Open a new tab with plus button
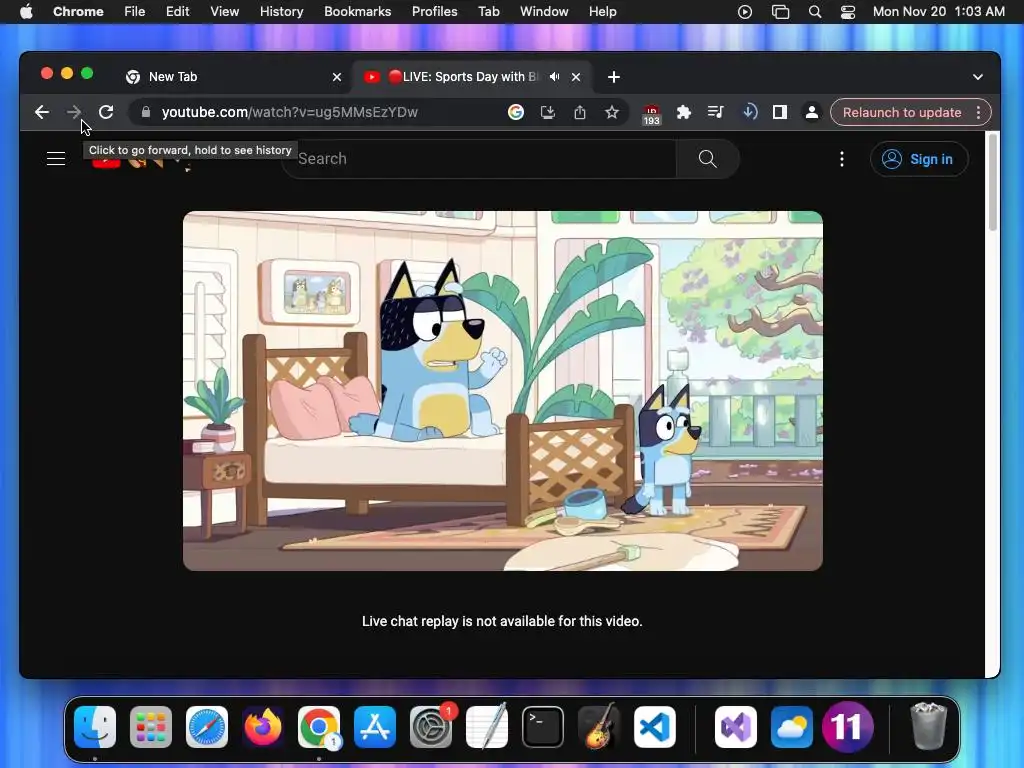The height and width of the screenshot is (768, 1024). [x=613, y=77]
